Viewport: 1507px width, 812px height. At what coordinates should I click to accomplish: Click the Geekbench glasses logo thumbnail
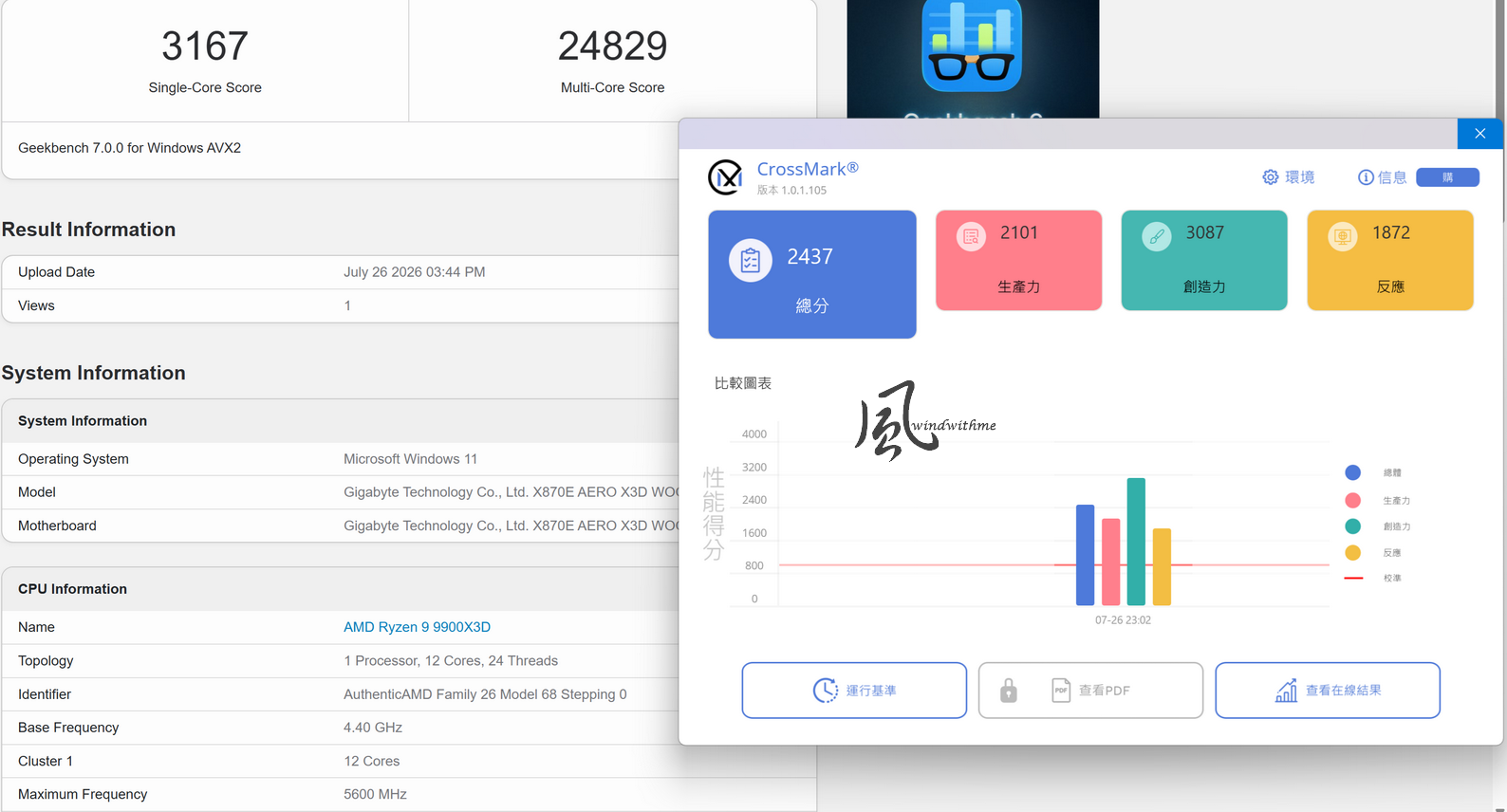coord(973,46)
